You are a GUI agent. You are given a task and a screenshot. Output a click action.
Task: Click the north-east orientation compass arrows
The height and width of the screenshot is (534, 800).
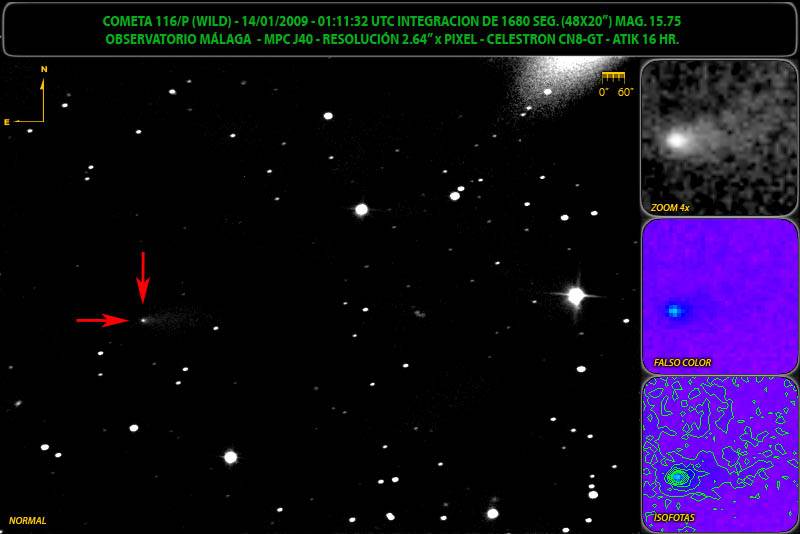coord(30,100)
